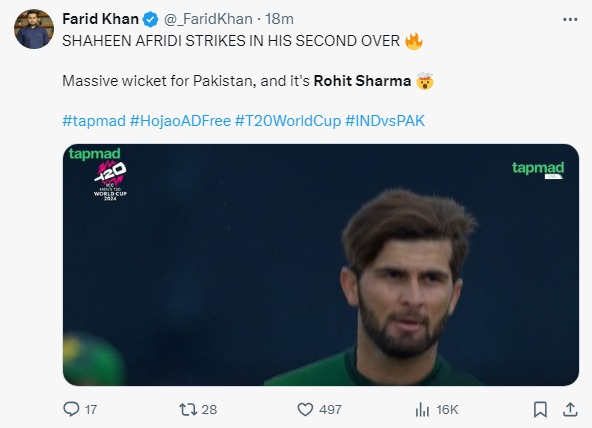592x428 pixels.
Task: Open the #INDvsPAK hashtag
Action: click(385, 121)
